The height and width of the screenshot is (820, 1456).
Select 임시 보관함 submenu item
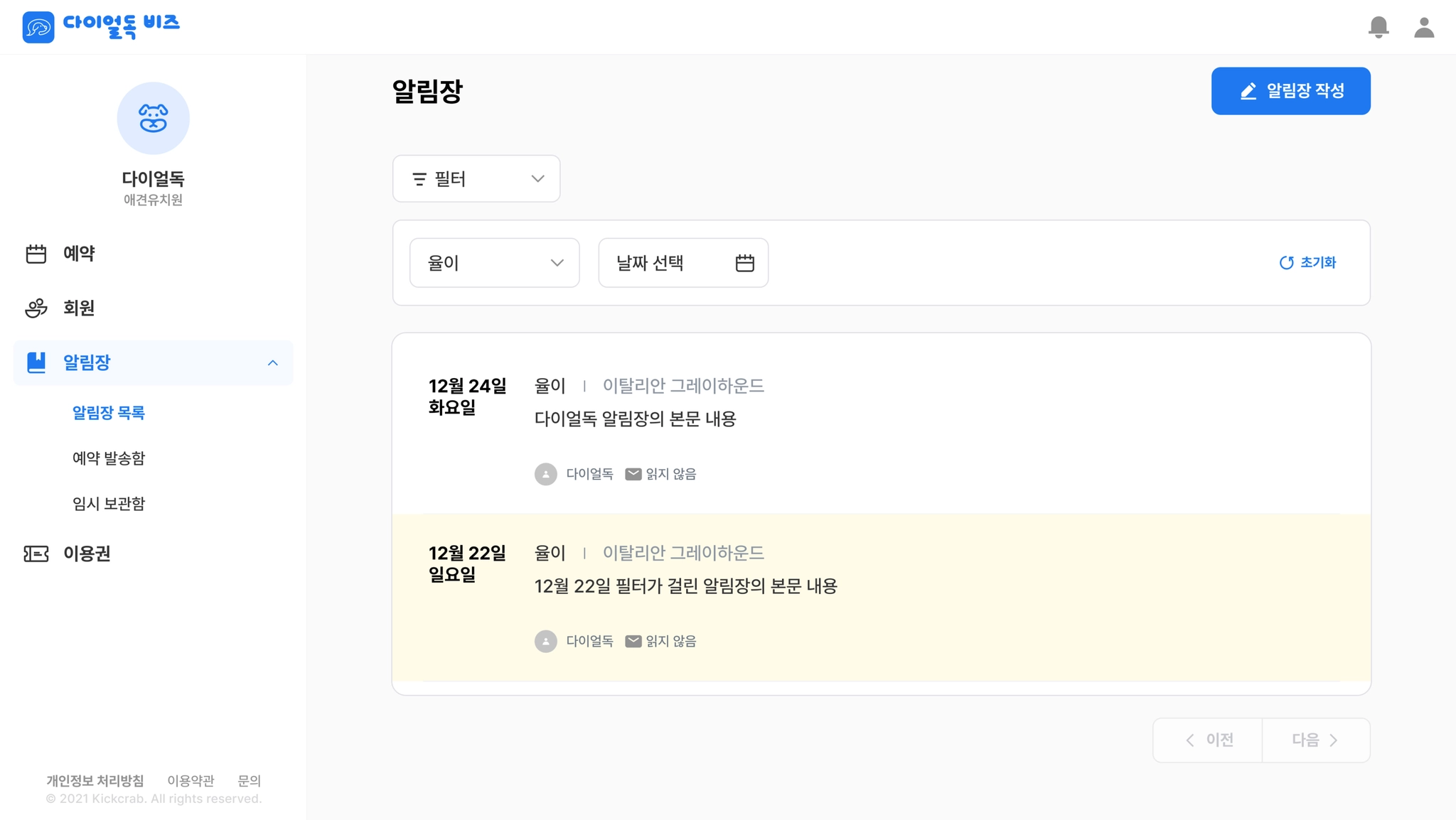(x=109, y=504)
